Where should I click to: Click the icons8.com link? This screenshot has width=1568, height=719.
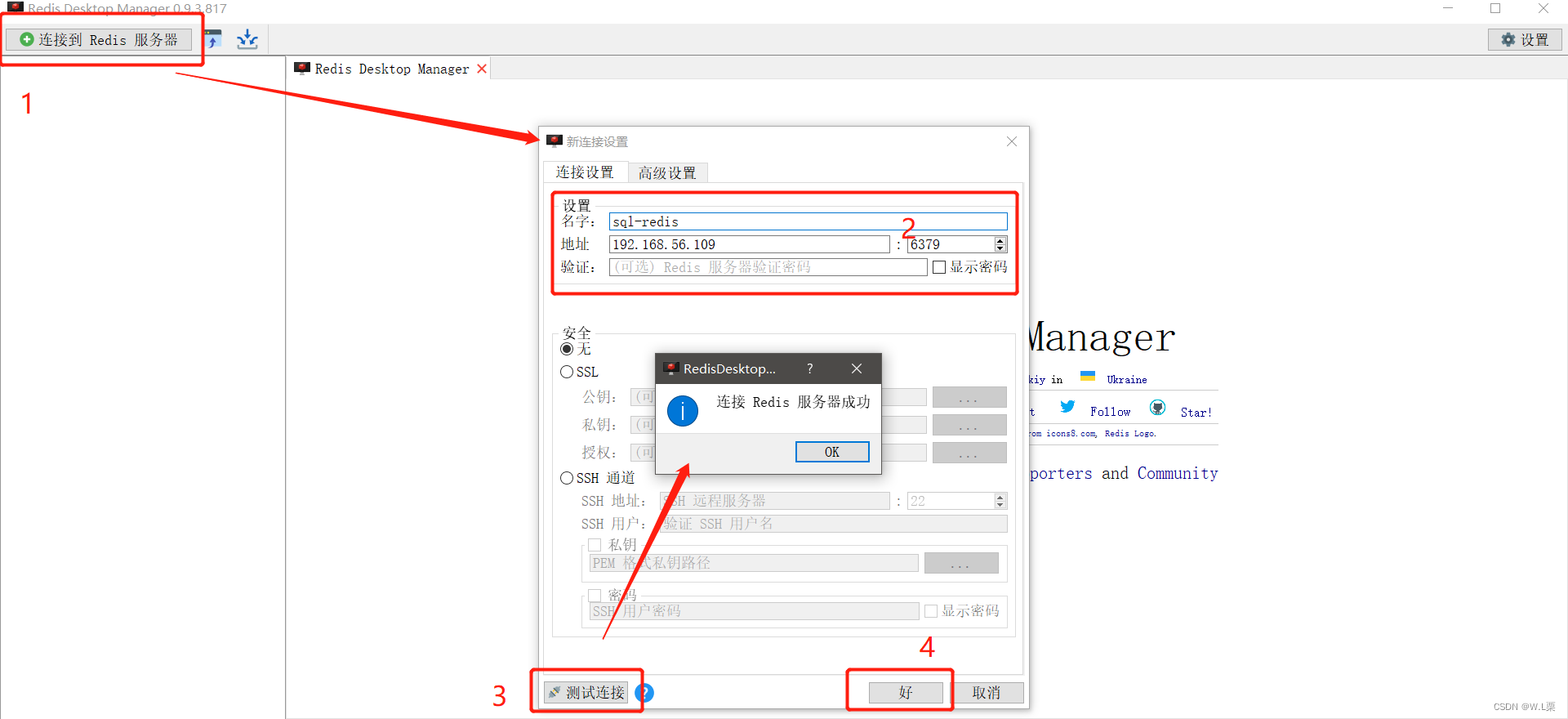pyautogui.click(x=1071, y=434)
